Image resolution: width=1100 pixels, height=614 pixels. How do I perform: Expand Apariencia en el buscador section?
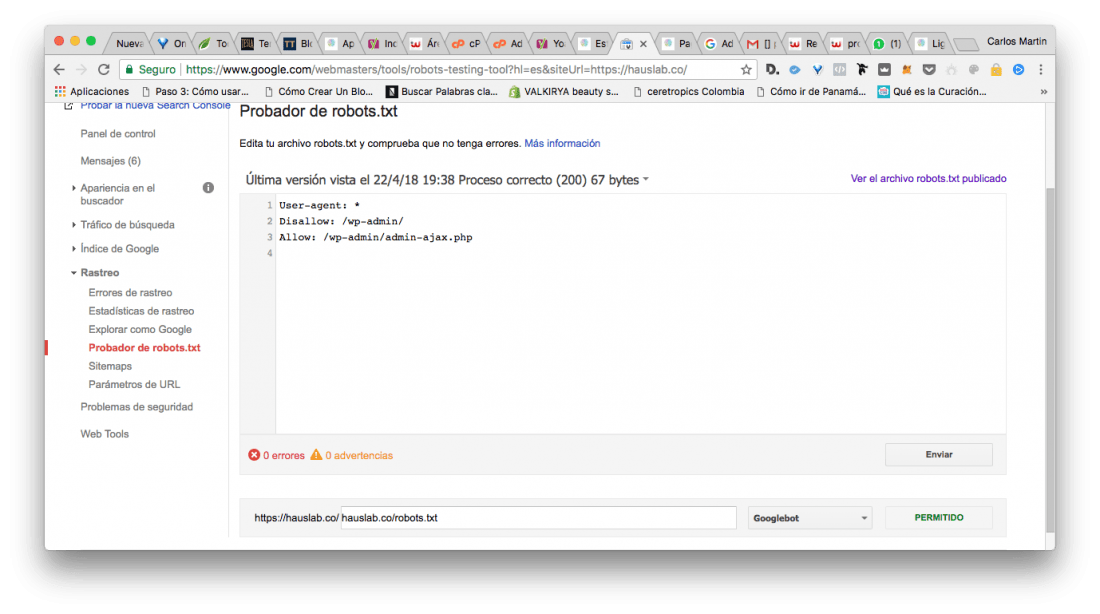point(74,188)
